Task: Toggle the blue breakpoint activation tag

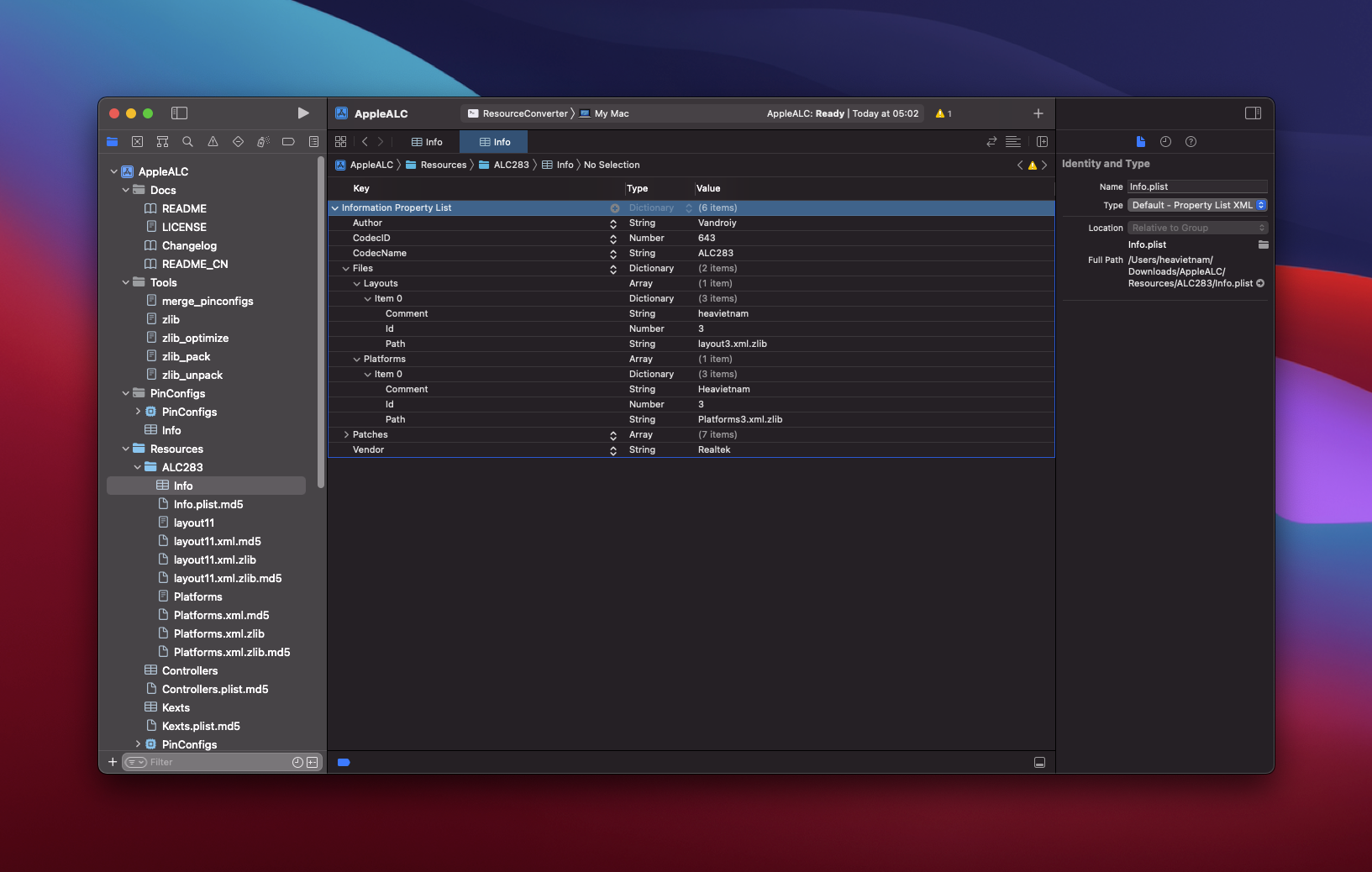Action: click(344, 763)
